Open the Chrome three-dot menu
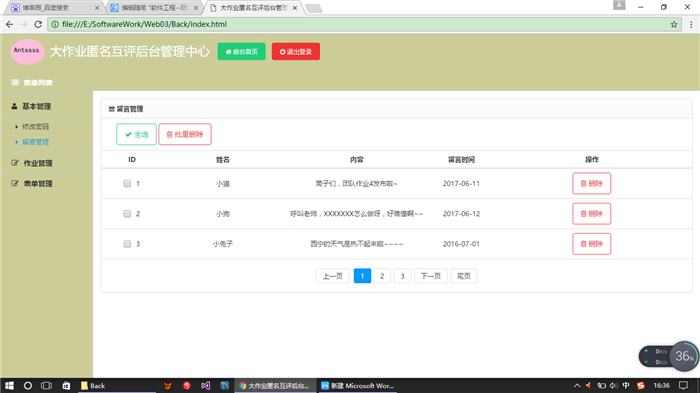This screenshot has width=700, height=393. point(691,24)
